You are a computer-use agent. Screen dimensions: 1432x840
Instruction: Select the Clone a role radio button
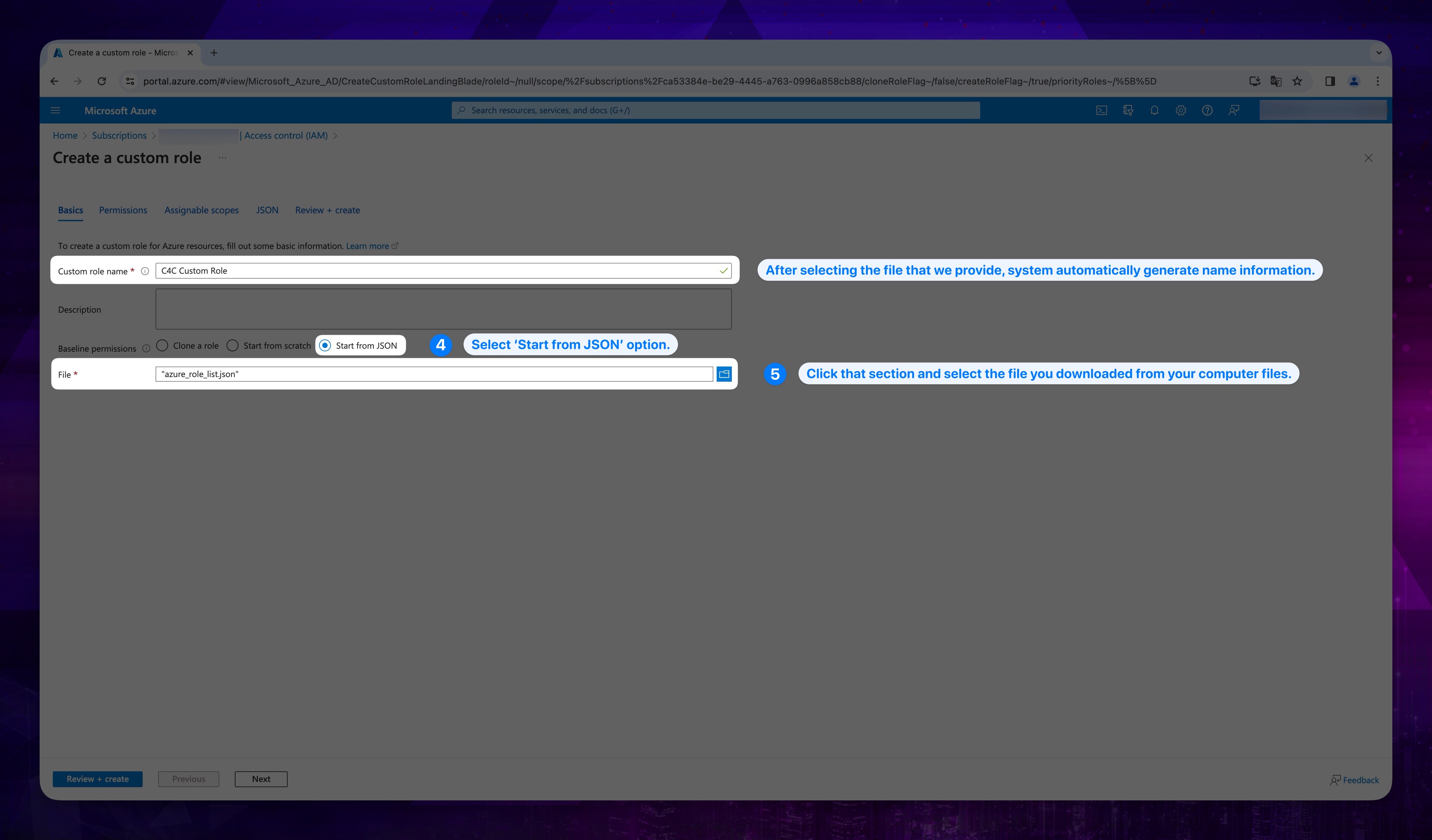click(x=162, y=345)
